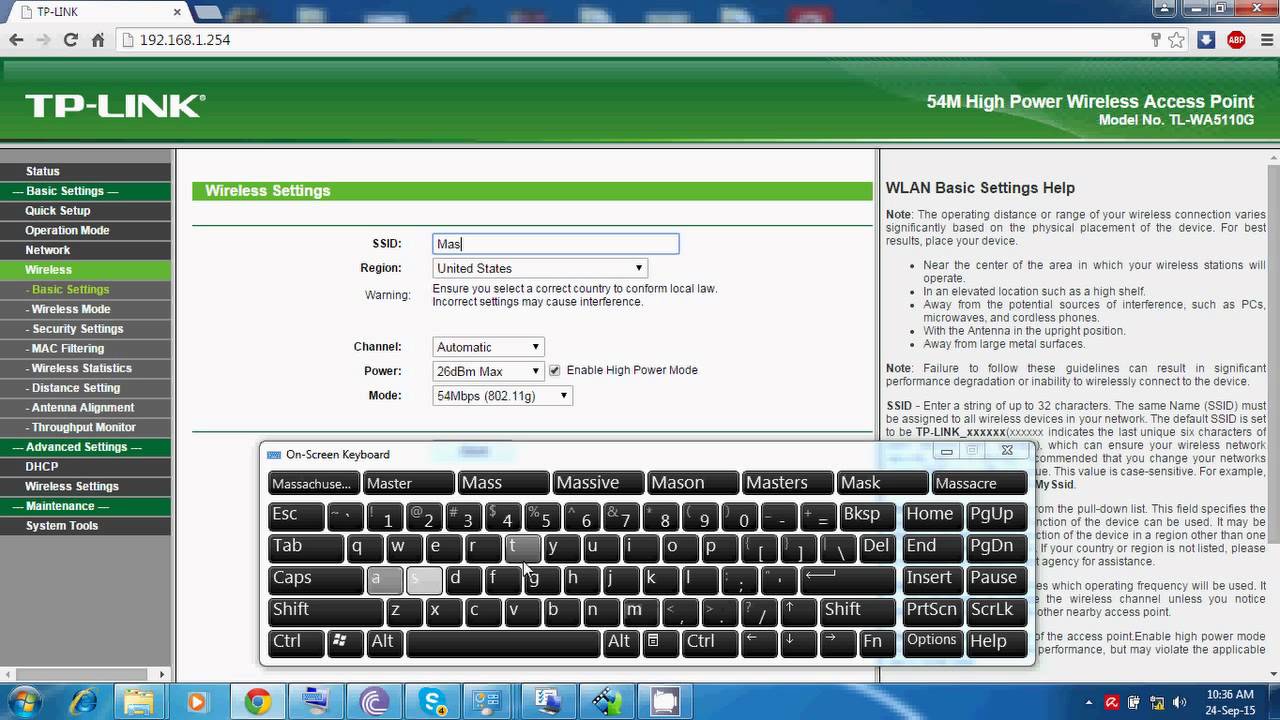Switch to Google Chrome on the taskbar
Viewport: 1280px width, 720px height.
point(257,702)
